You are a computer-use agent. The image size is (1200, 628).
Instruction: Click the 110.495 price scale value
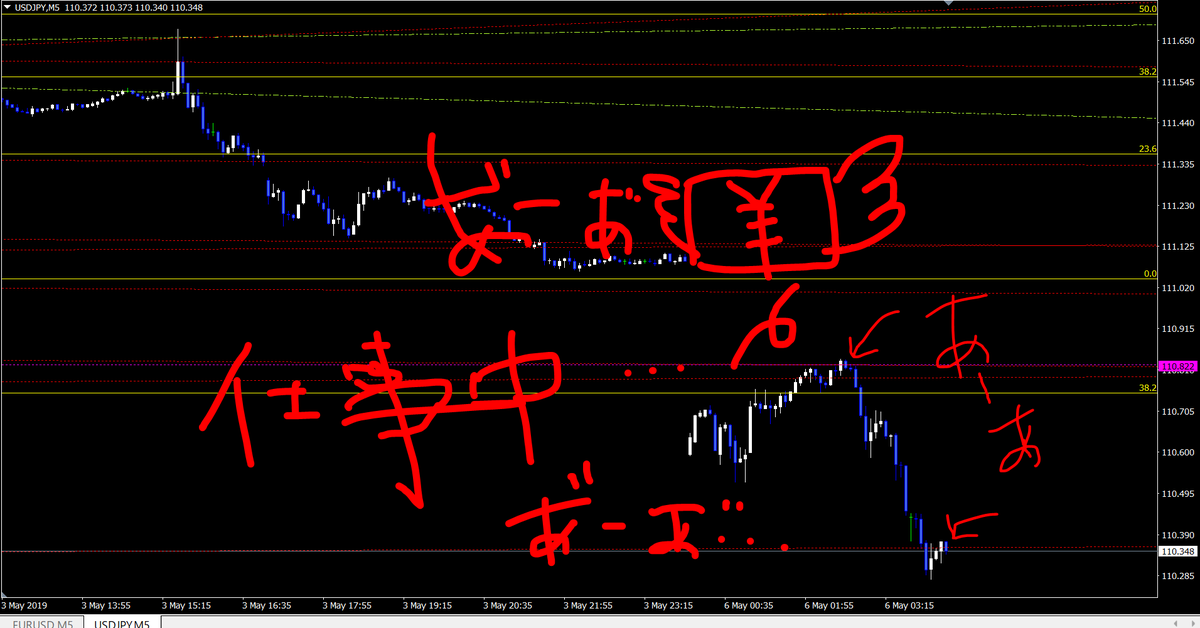tap(1180, 494)
